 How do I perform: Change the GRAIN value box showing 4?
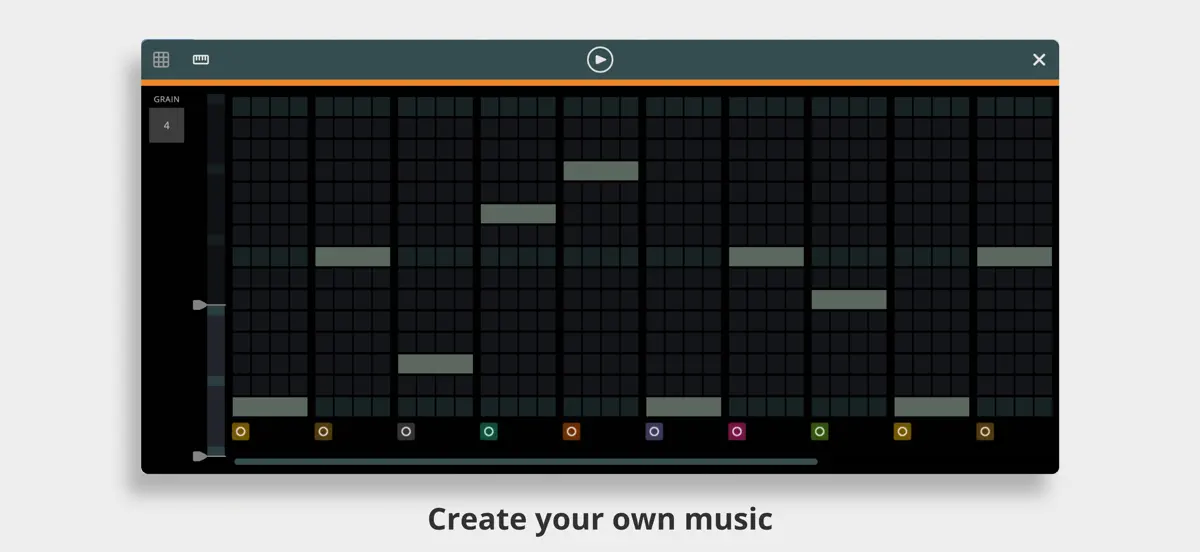tap(167, 126)
